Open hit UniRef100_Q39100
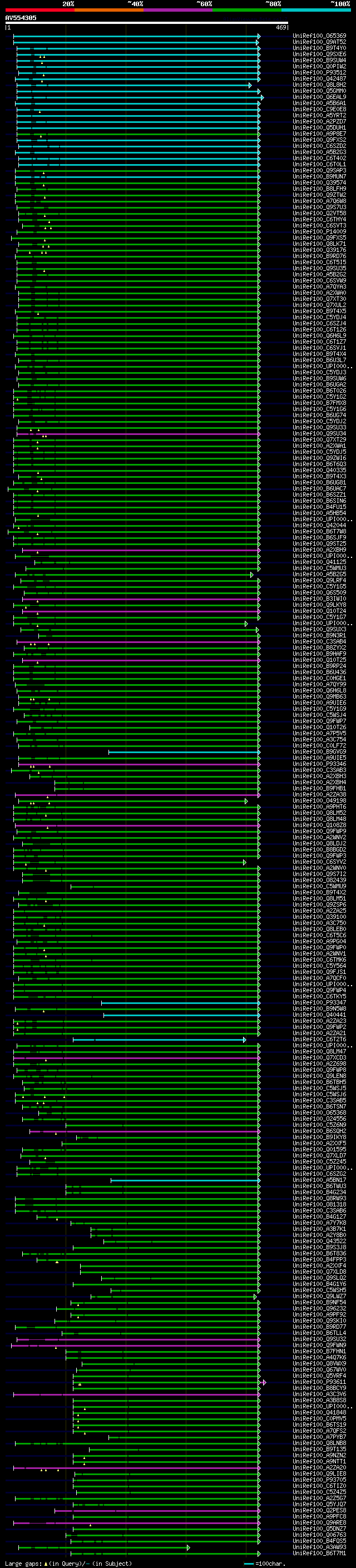Screen dimensions: 356x1568 tap(319, 917)
